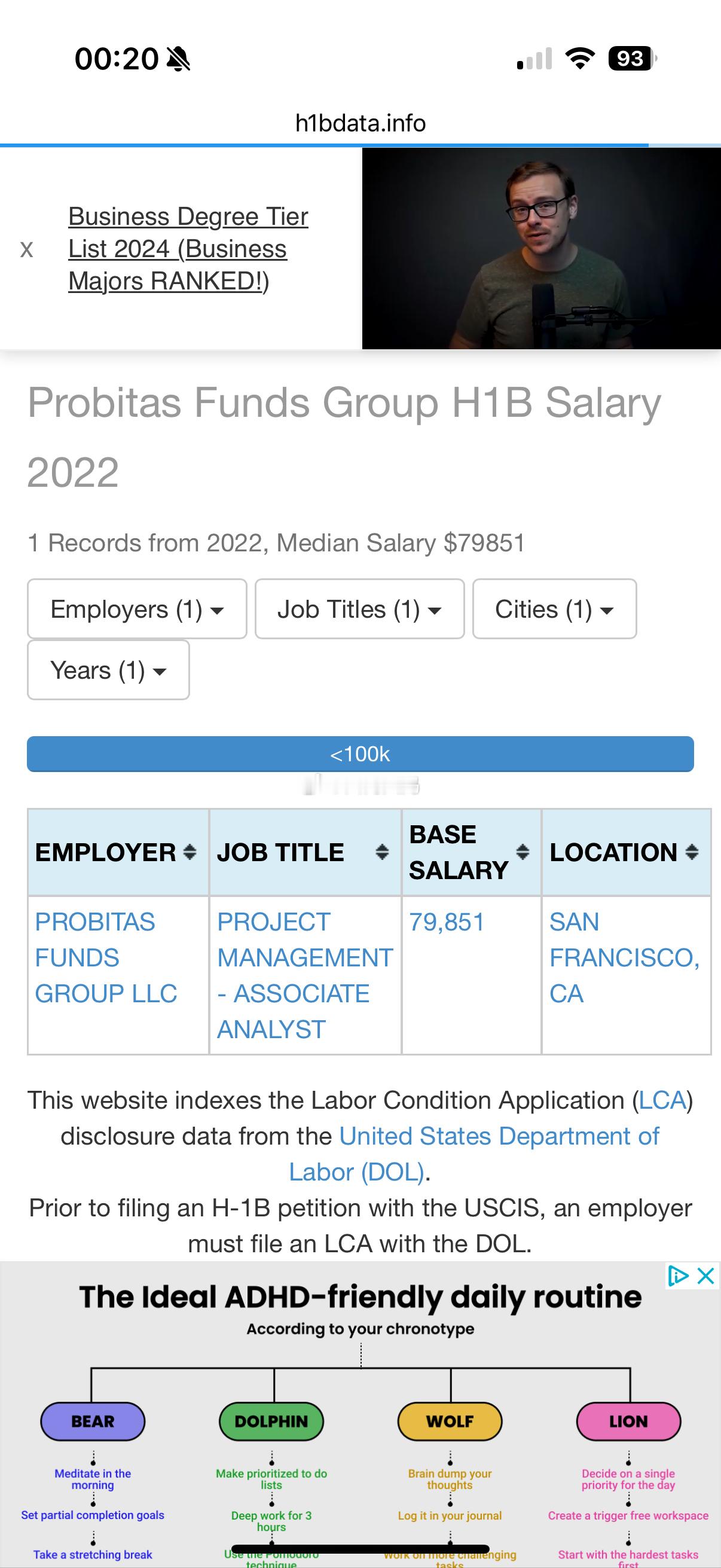Open the Years (1) dropdown
The width and height of the screenshot is (721, 1568).
108,670
